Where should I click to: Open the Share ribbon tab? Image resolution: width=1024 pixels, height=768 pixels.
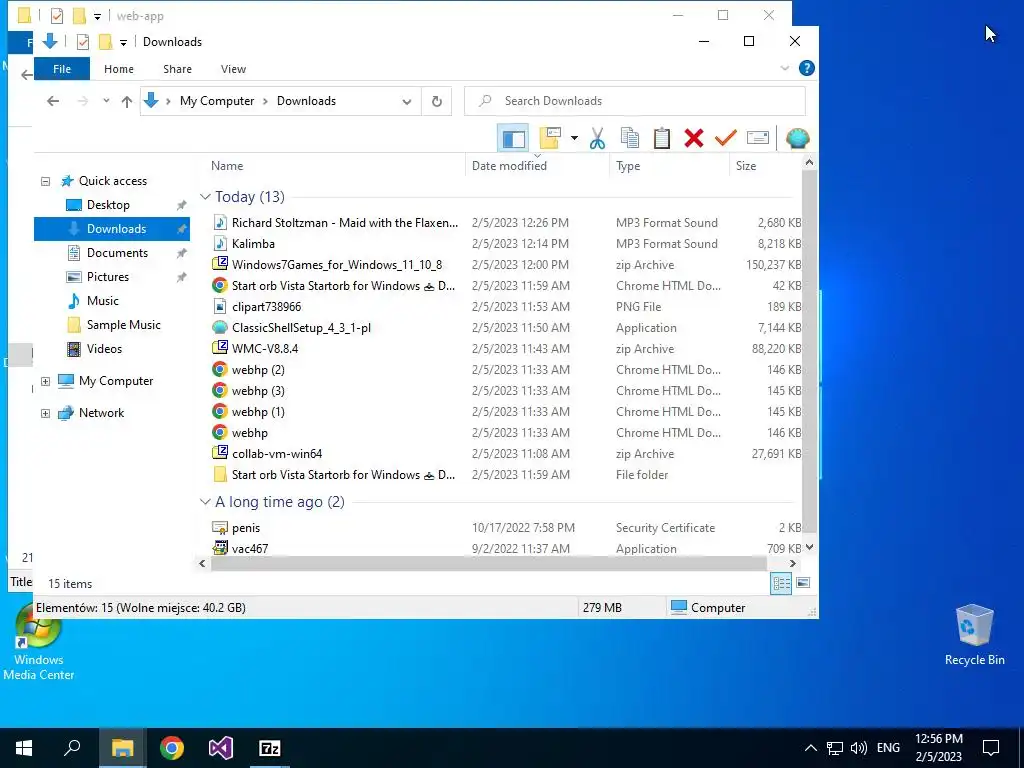[x=178, y=69]
